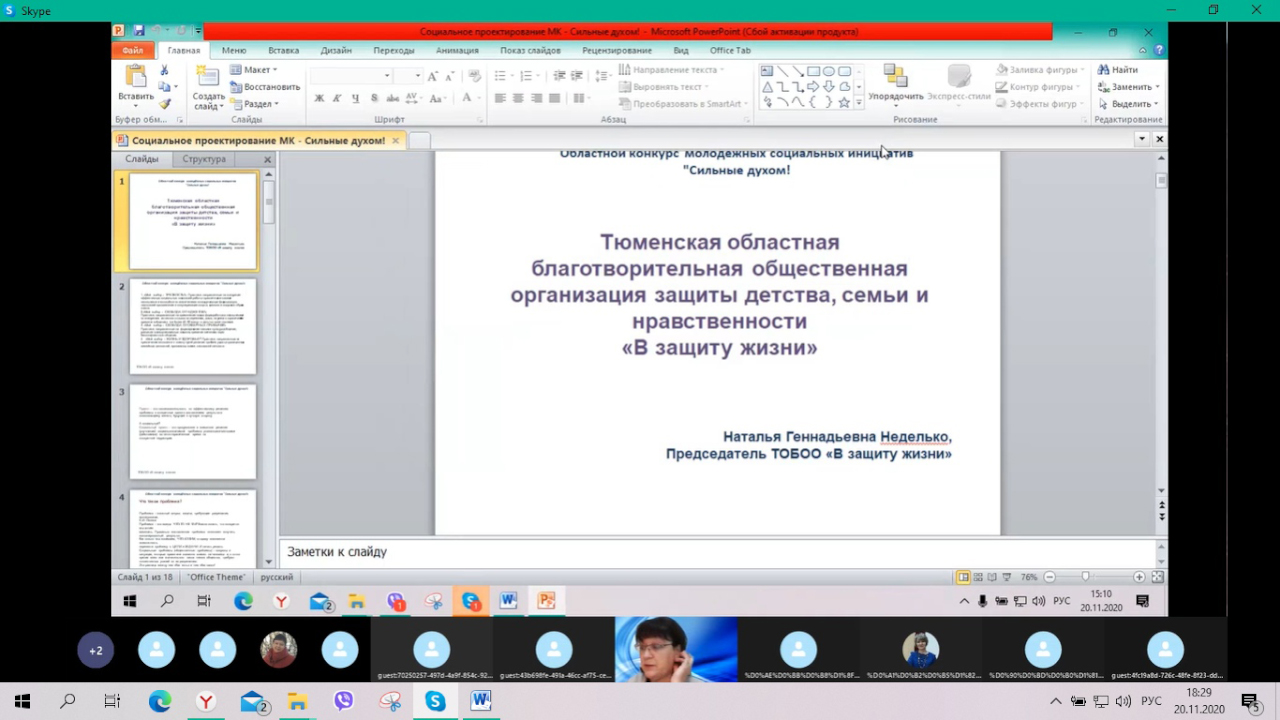Justify text in Абзац group
1280x720 pixels.
pyautogui.click(x=554, y=98)
